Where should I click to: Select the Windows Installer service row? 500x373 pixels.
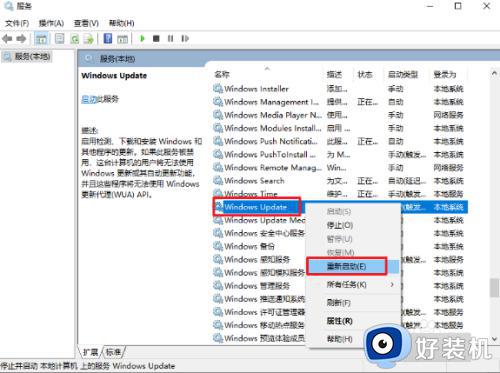(x=340, y=89)
